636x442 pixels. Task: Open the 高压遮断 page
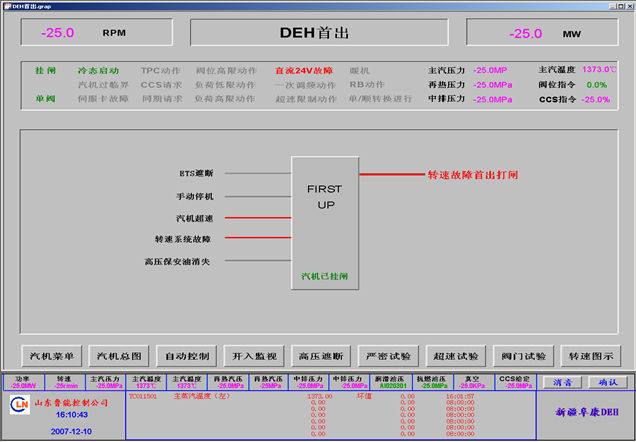coord(321,356)
